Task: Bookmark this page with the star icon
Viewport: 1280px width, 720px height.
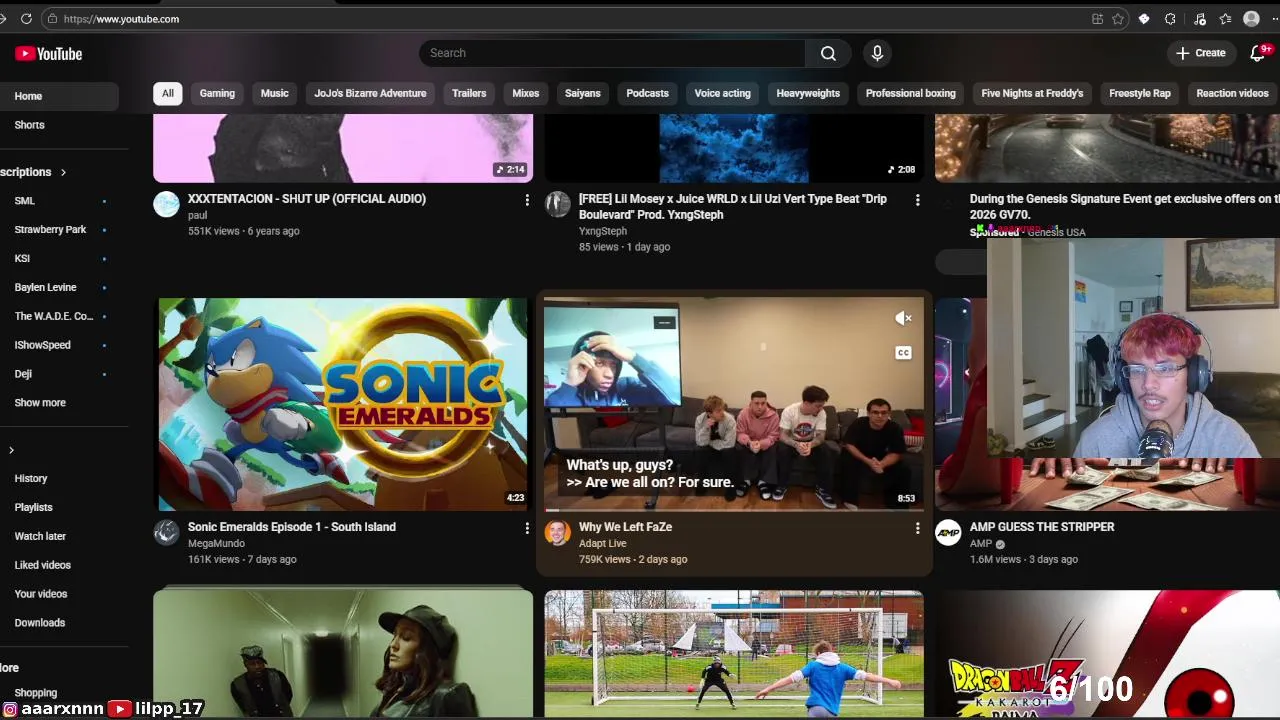Action: point(1118,19)
